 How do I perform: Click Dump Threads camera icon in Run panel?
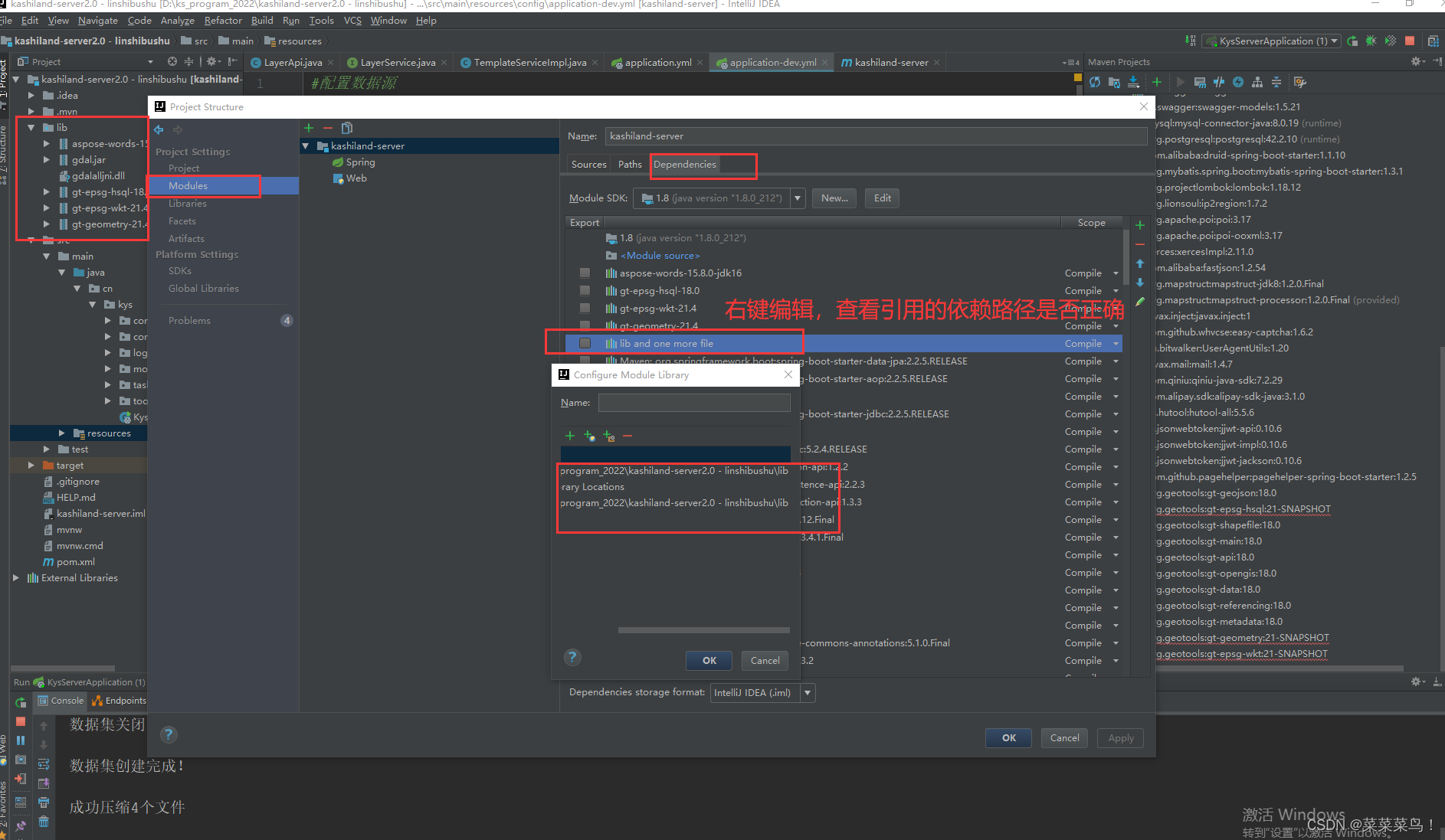pyautogui.click(x=21, y=760)
